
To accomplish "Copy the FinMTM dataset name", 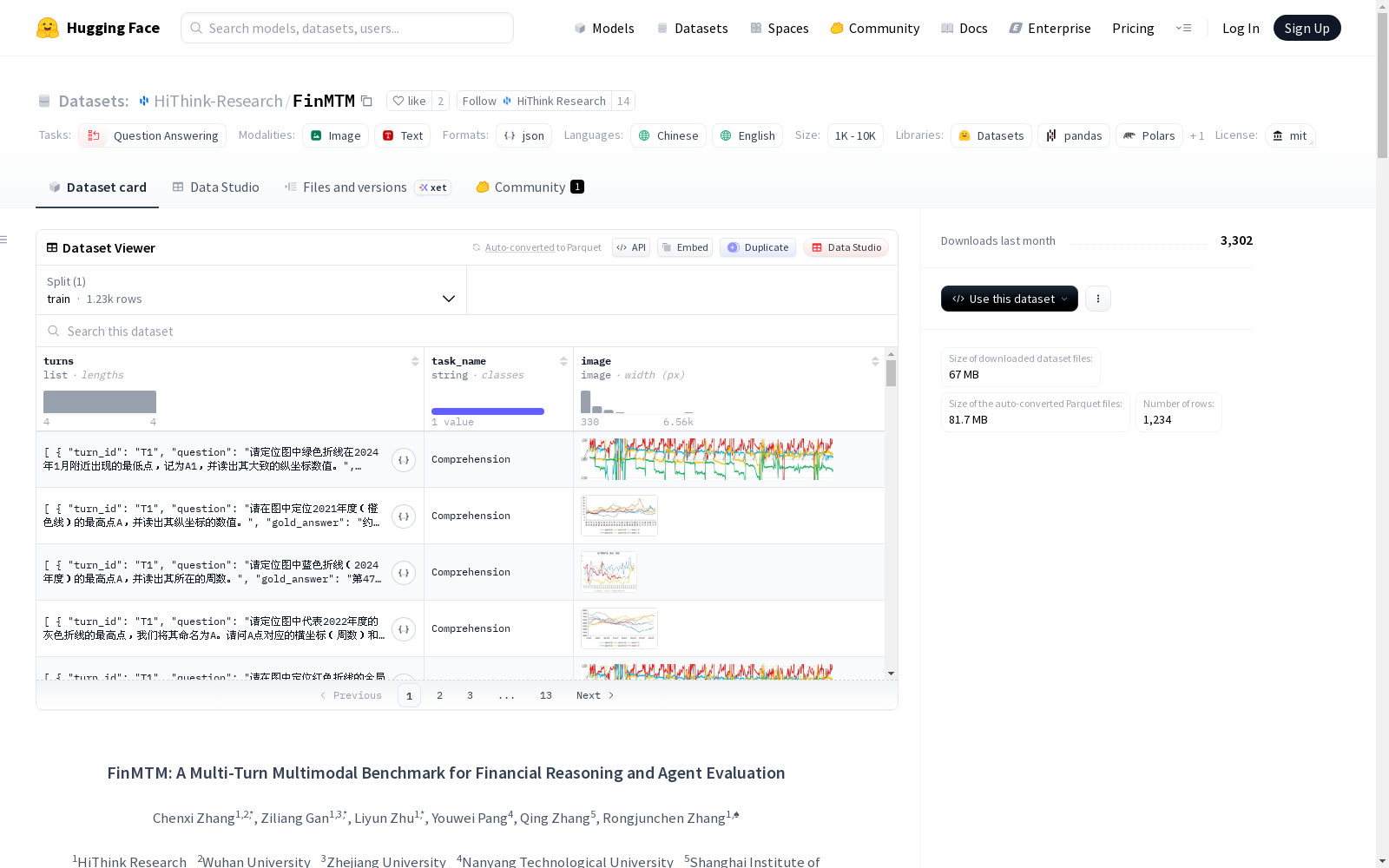I will click(366, 102).
